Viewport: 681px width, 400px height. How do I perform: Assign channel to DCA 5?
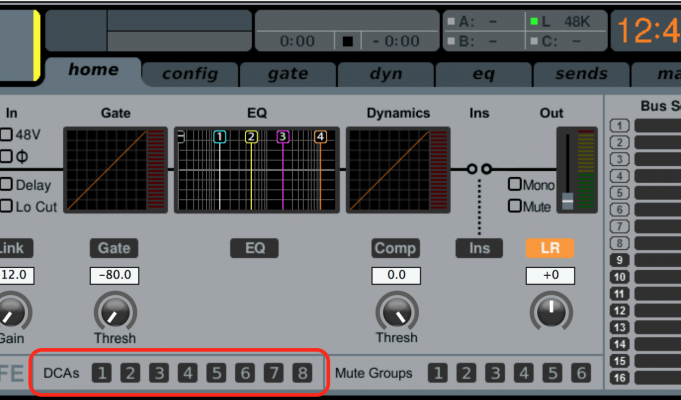(x=216, y=373)
